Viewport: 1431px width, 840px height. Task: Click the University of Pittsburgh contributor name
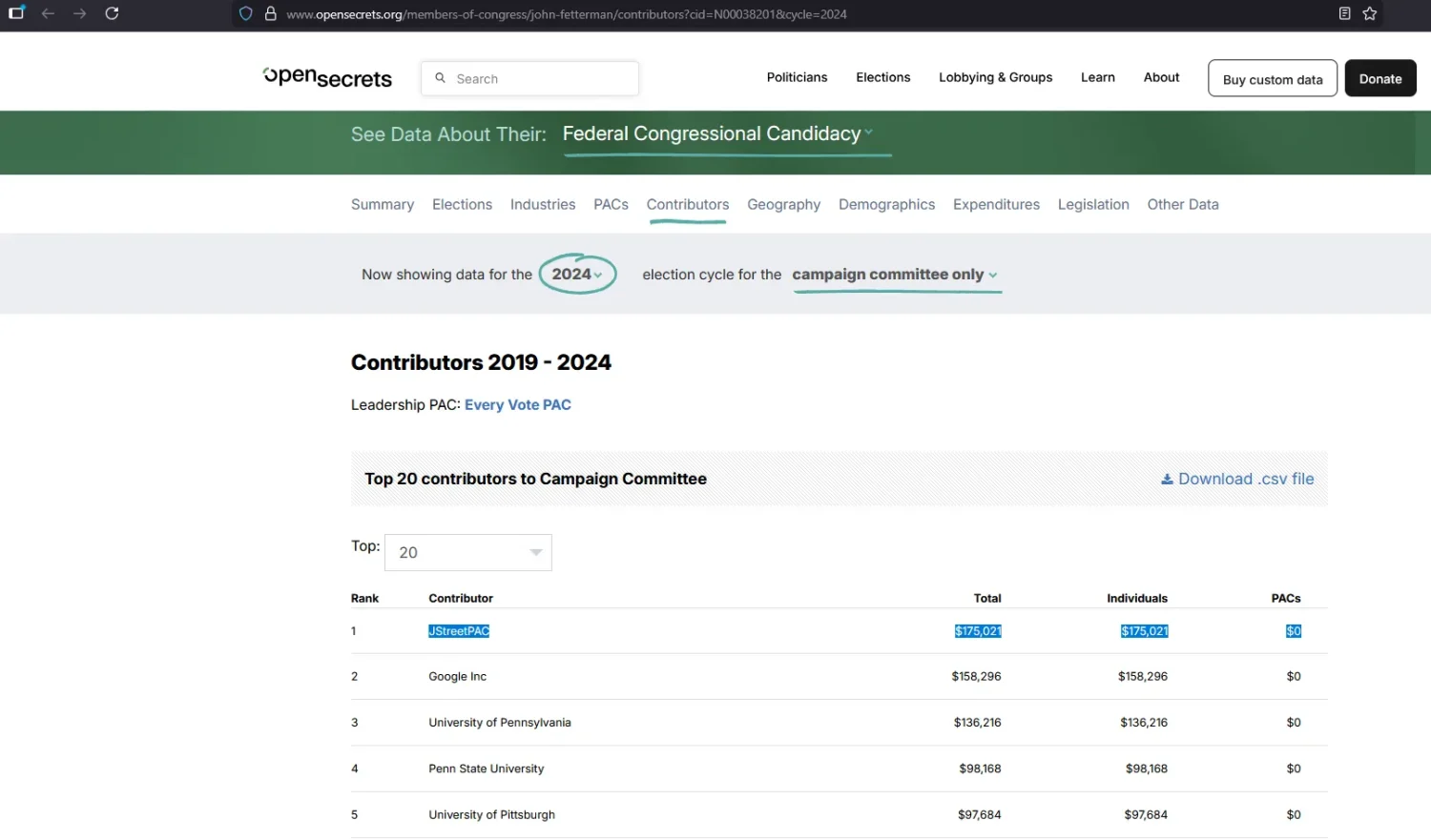491,814
